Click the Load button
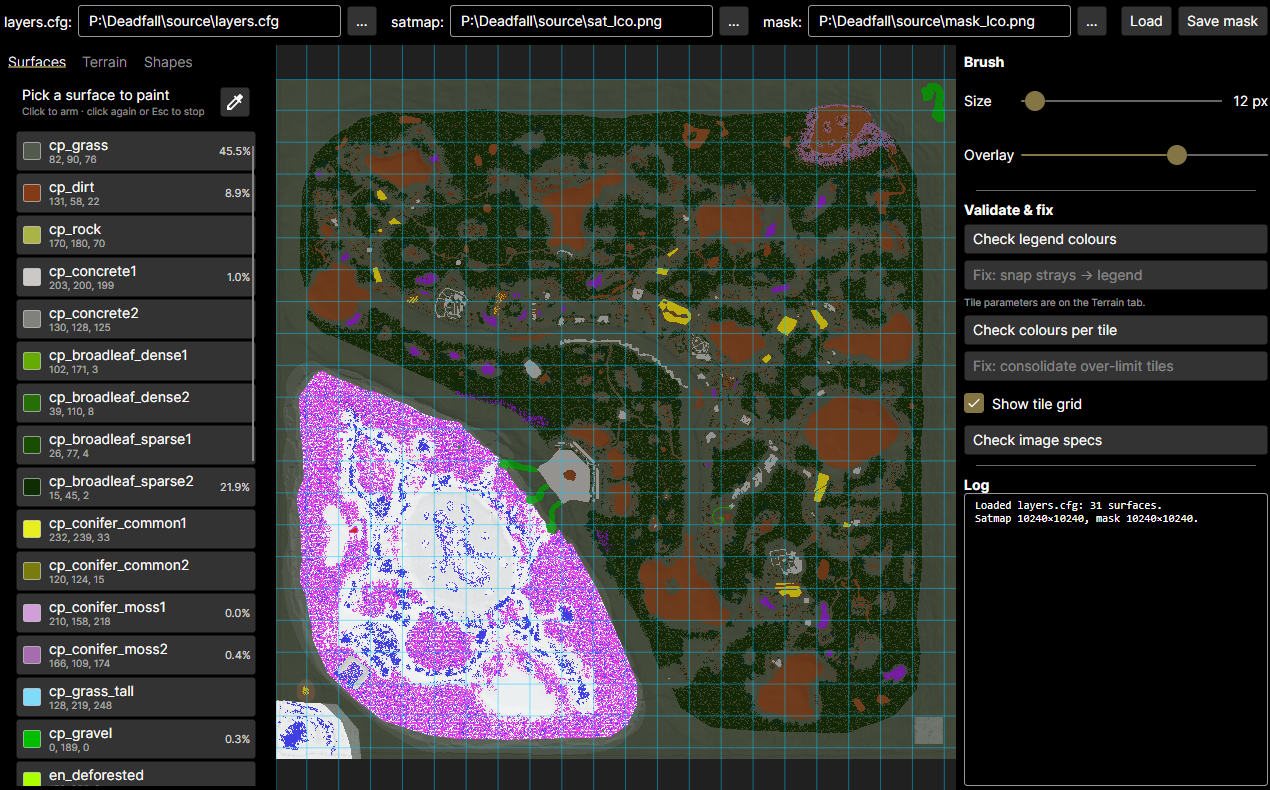This screenshot has width=1270, height=790. [x=1146, y=21]
